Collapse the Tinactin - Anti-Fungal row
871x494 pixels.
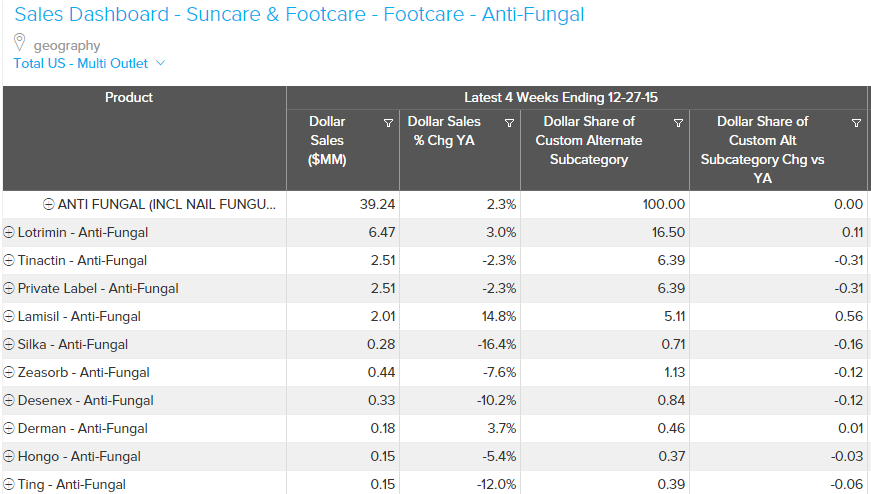coord(9,260)
